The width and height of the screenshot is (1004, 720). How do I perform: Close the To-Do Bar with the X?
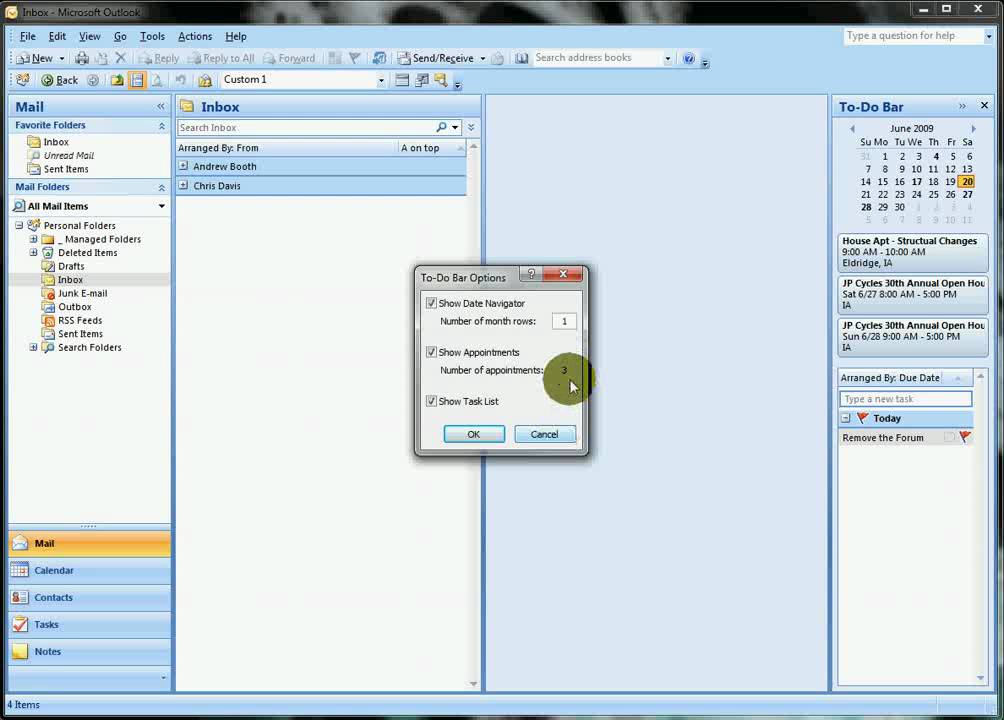coord(984,105)
